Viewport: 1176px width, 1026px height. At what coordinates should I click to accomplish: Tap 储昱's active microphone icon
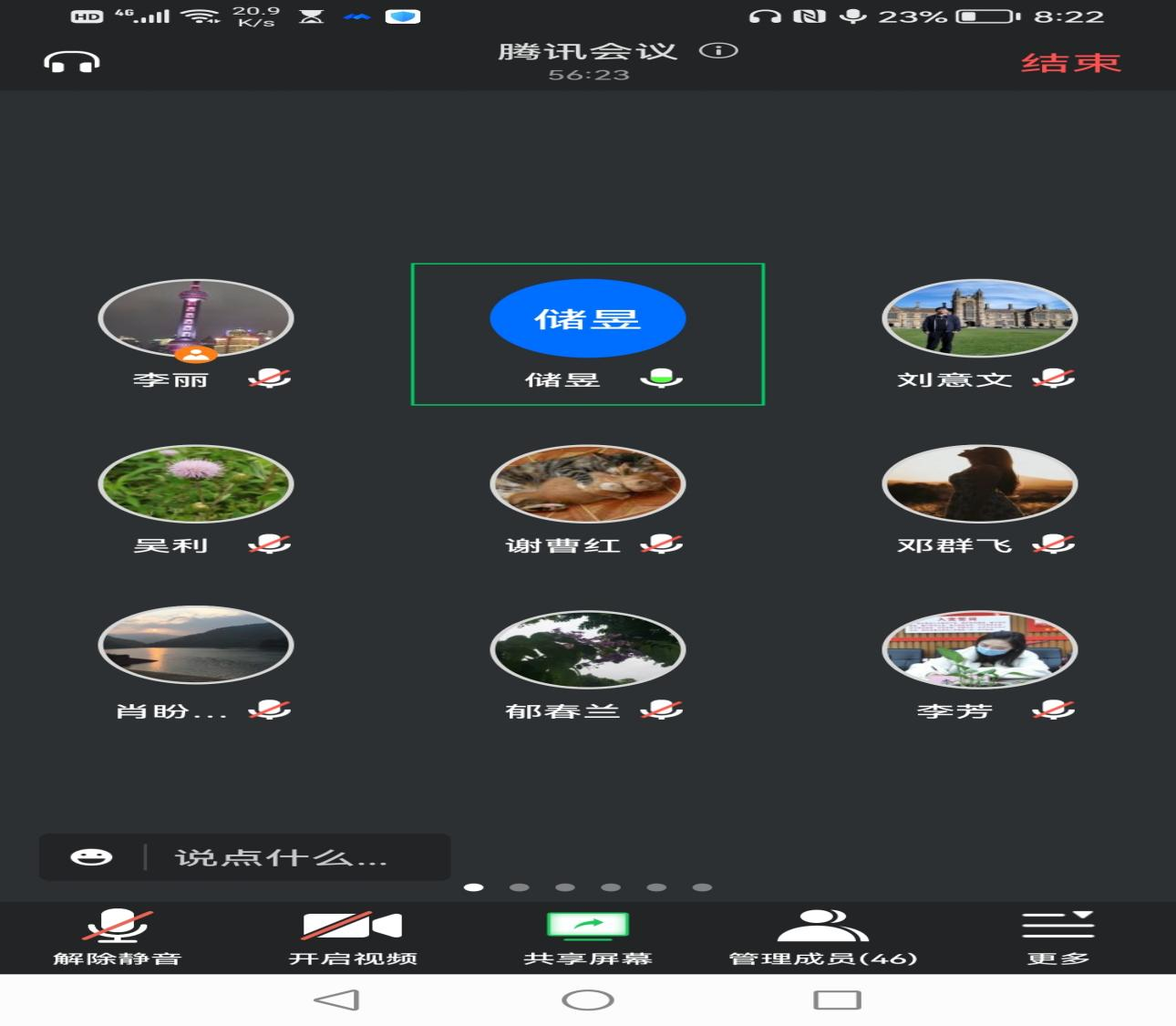click(662, 378)
